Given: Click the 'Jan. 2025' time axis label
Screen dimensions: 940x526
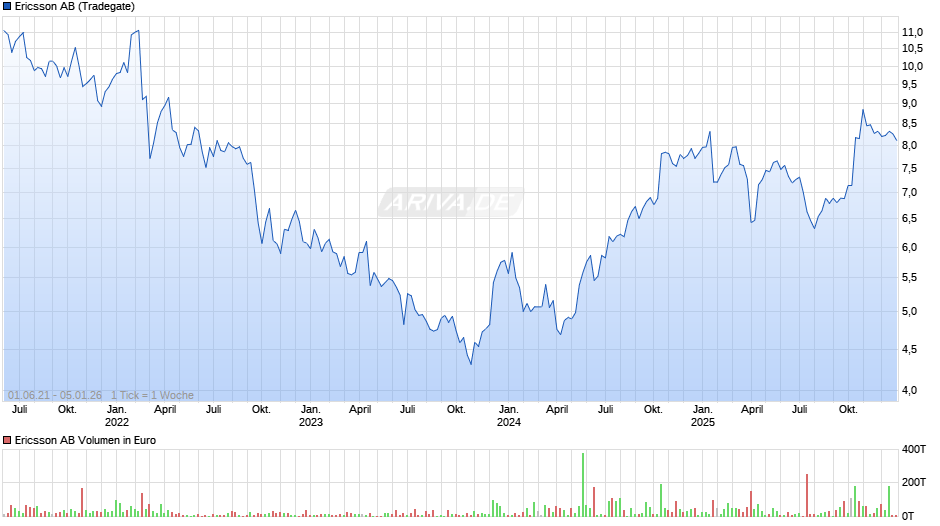Looking at the screenshot, I should [x=703, y=416].
